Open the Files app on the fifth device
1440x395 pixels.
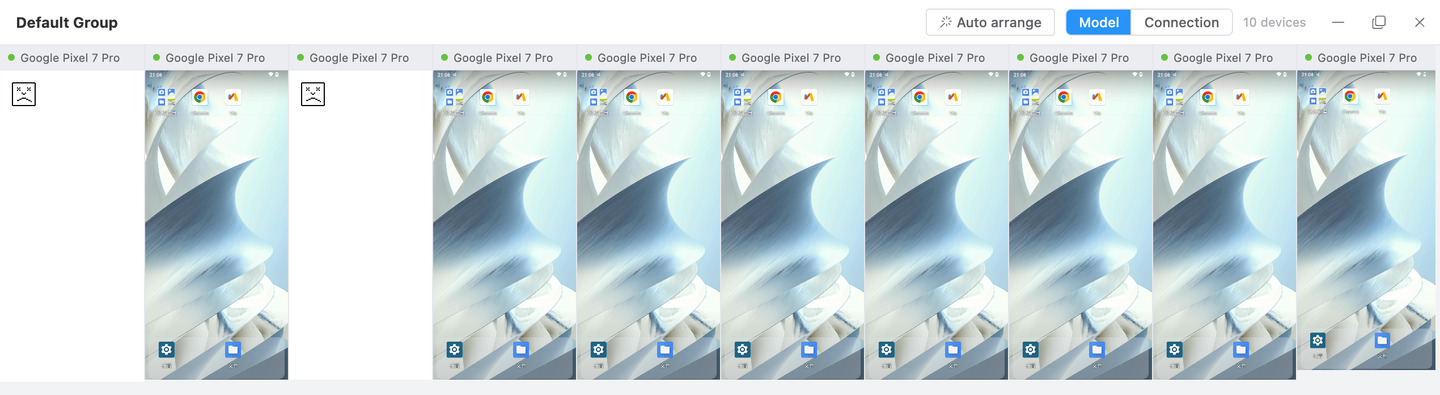[x=664, y=349]
